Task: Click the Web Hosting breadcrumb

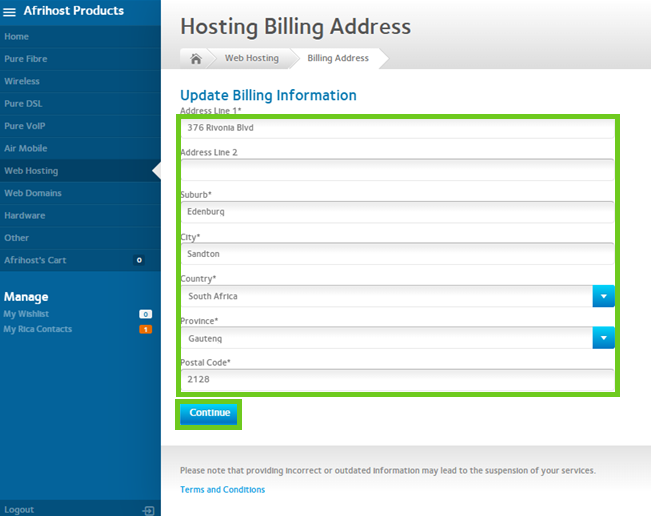Action: (x=251, y=59)
